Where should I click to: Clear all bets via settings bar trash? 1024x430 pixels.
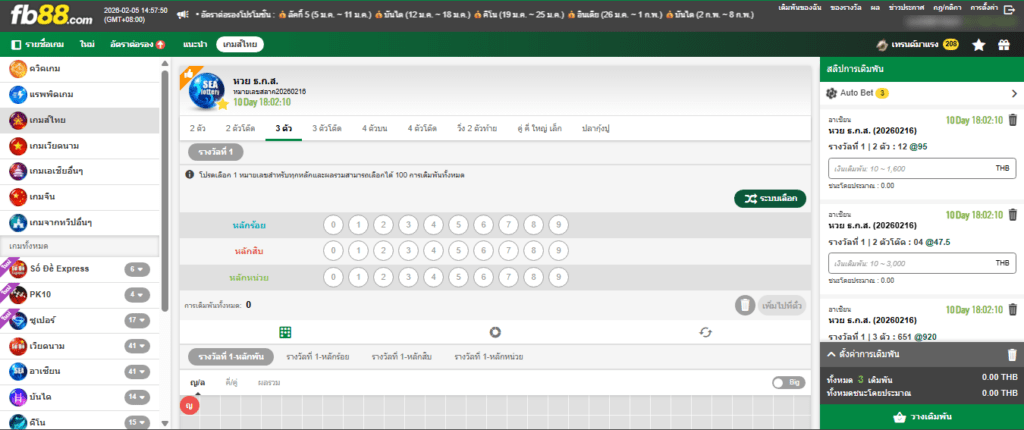[x=1012, y=355]
